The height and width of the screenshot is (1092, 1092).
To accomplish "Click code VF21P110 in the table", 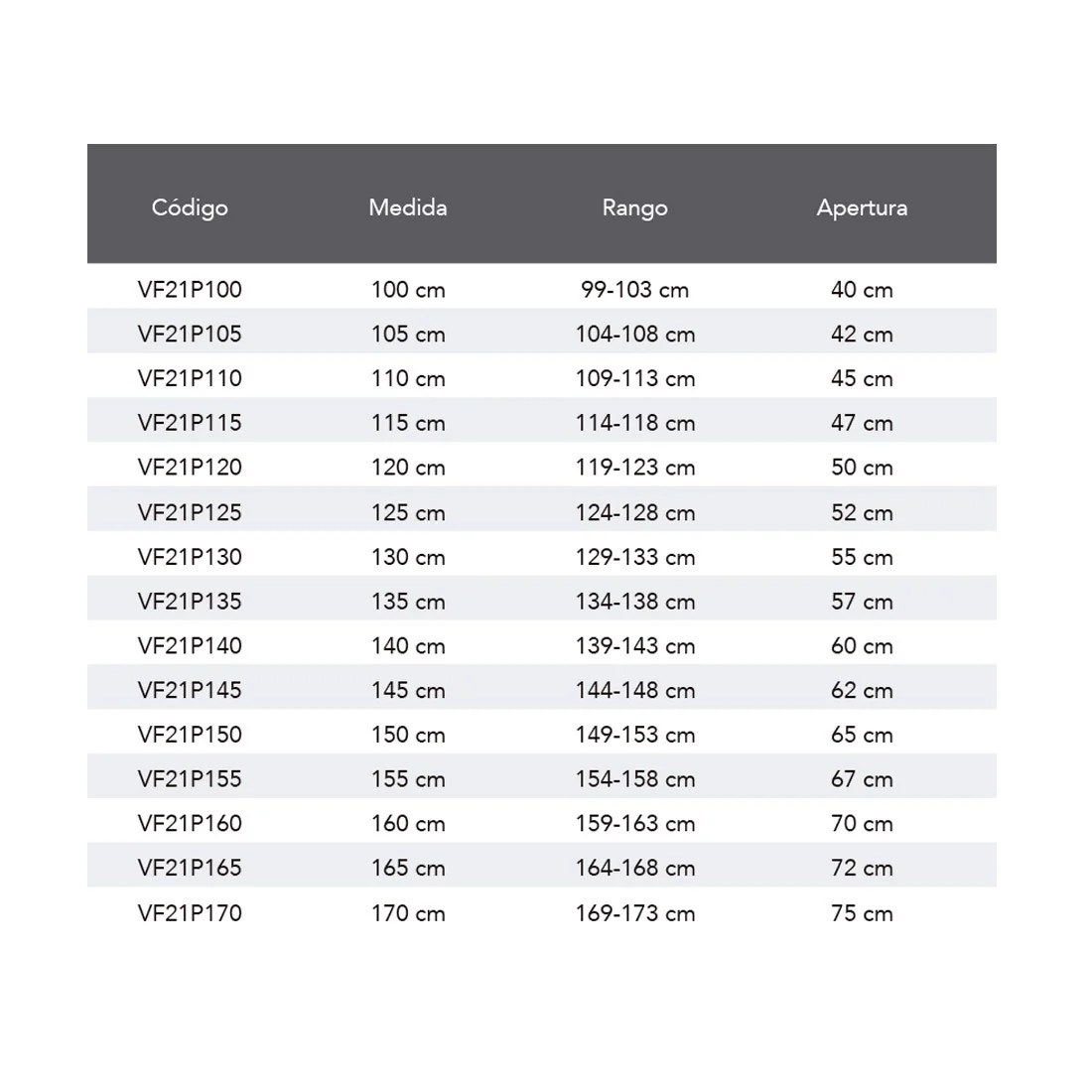I will coord(190,378).
